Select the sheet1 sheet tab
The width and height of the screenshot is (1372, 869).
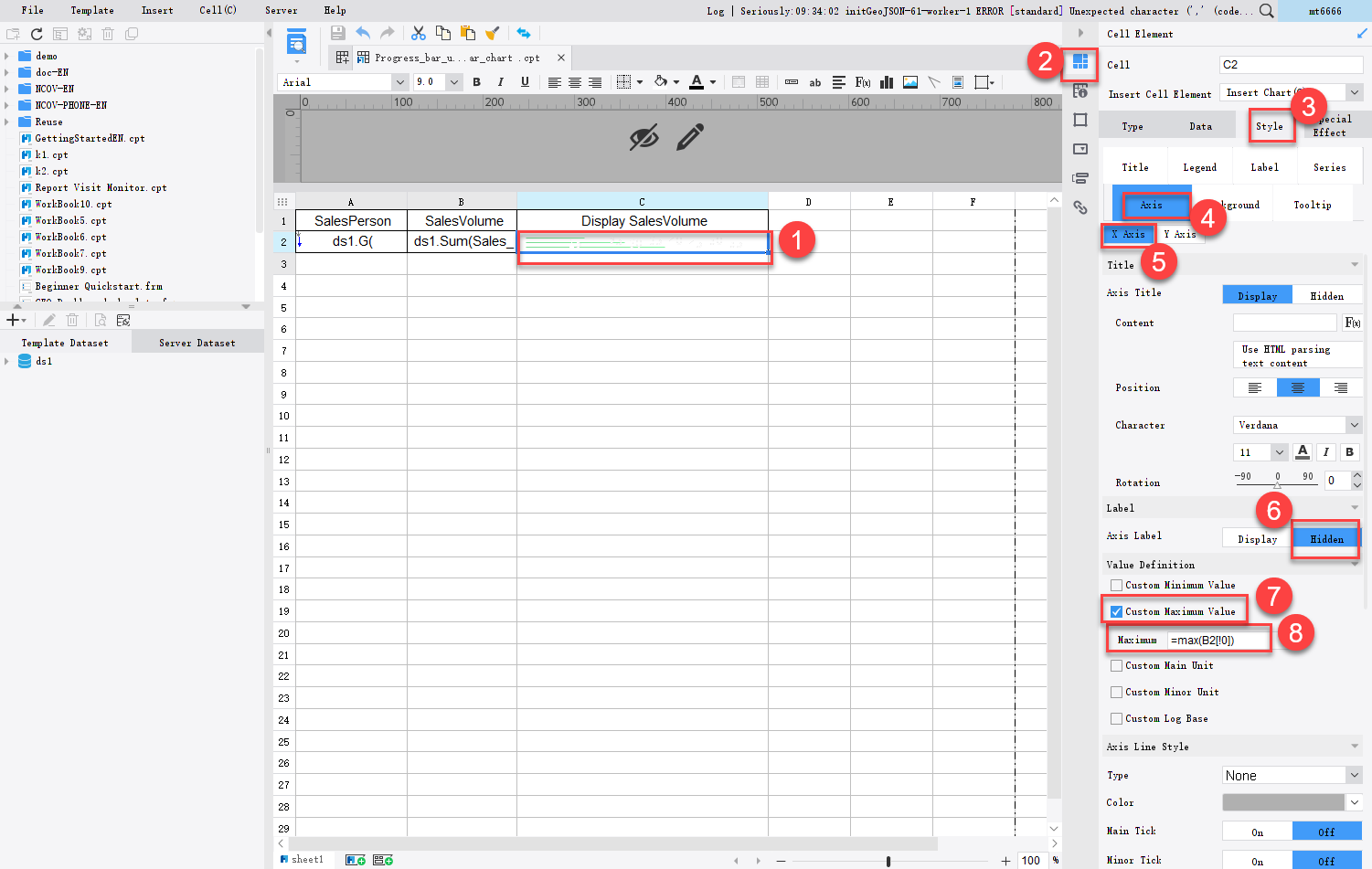[302, 860]
